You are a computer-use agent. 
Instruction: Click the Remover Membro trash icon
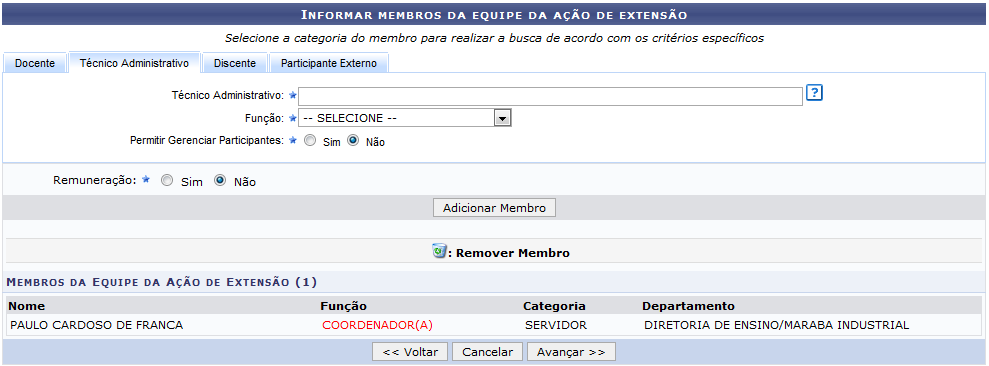[x=438, y=252]
